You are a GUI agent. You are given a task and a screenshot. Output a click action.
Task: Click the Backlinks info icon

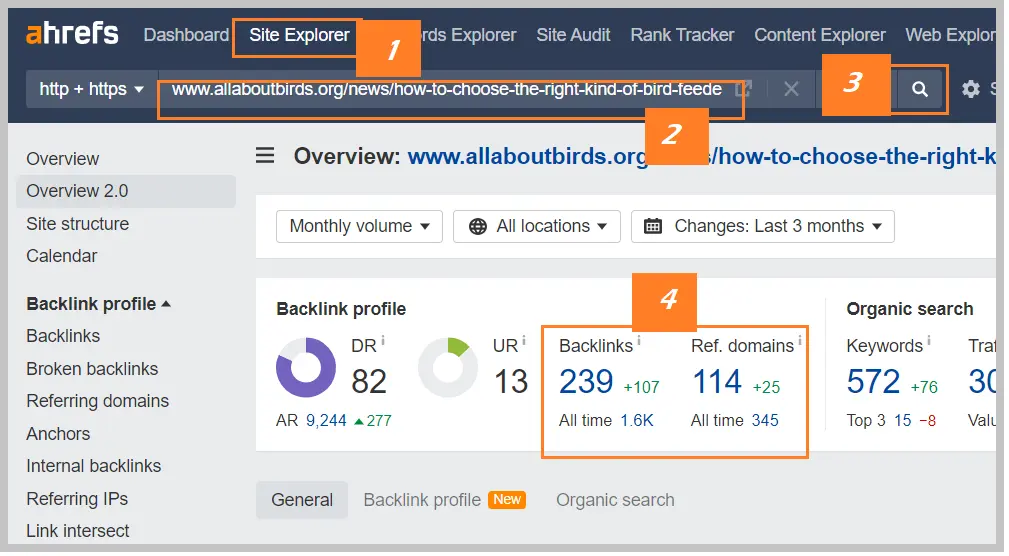[638, 340]
